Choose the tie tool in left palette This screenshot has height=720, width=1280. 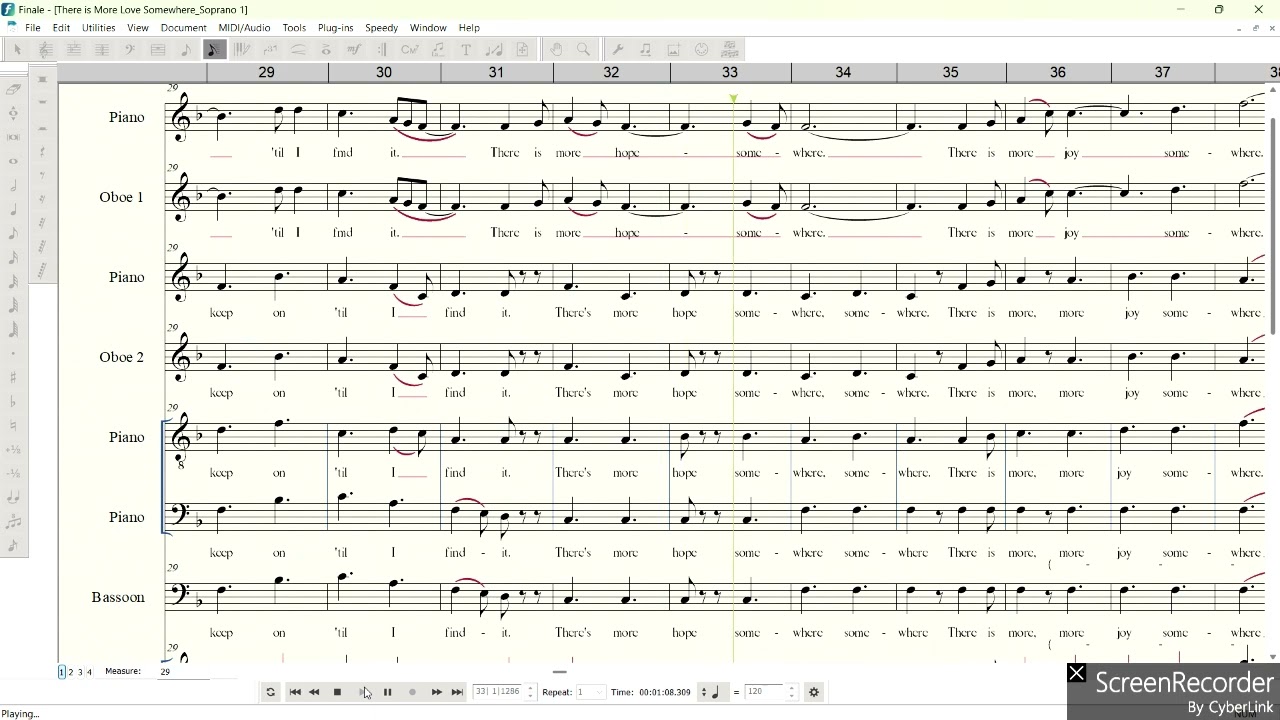point(13,497)
